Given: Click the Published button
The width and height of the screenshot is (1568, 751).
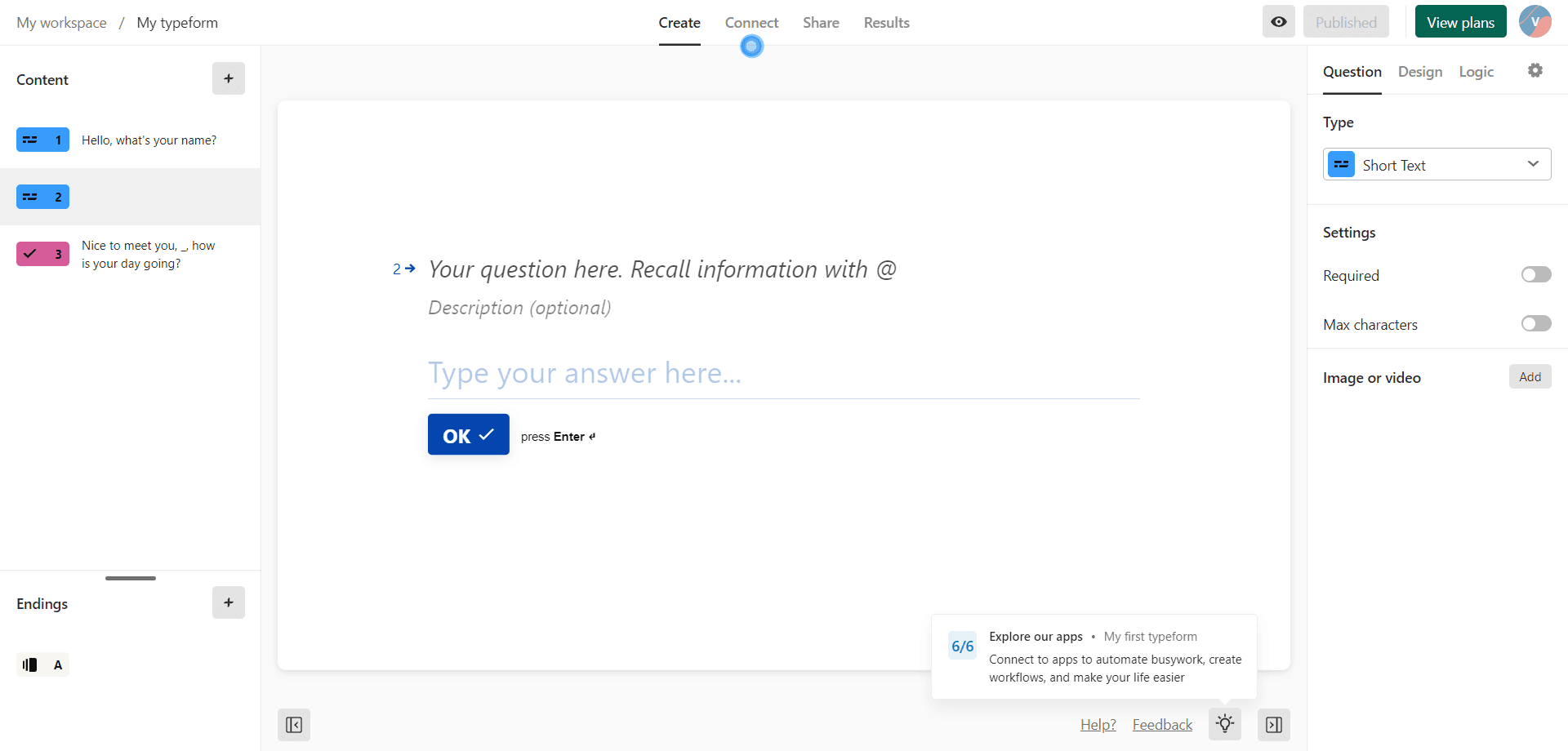Looking at the screenshot, I should 1346,22.
